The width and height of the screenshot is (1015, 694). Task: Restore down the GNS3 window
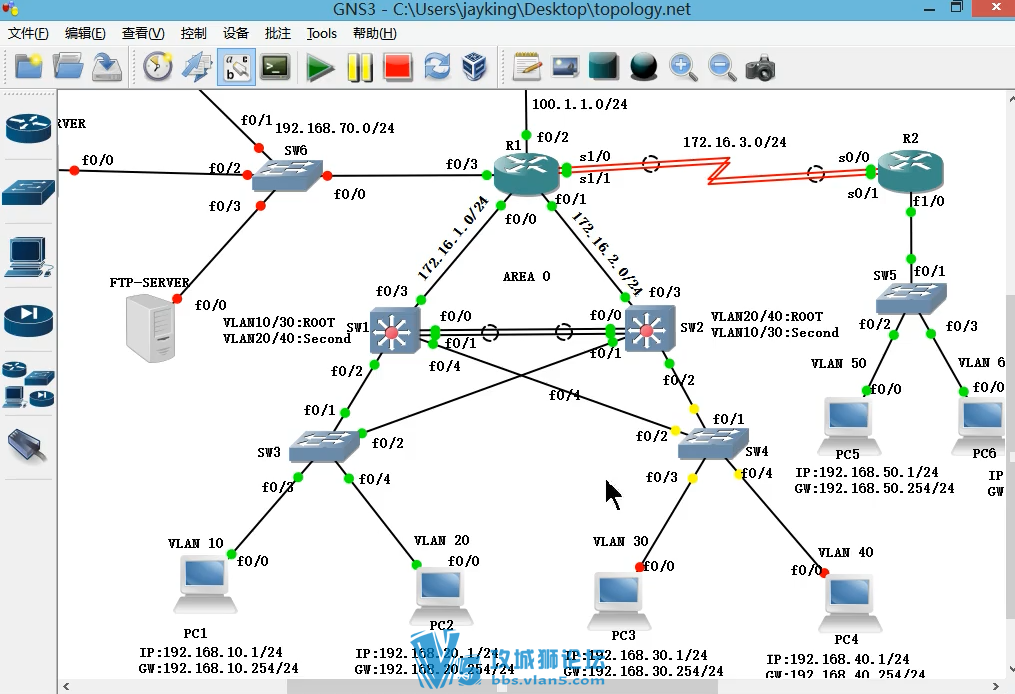pos(957,7)
